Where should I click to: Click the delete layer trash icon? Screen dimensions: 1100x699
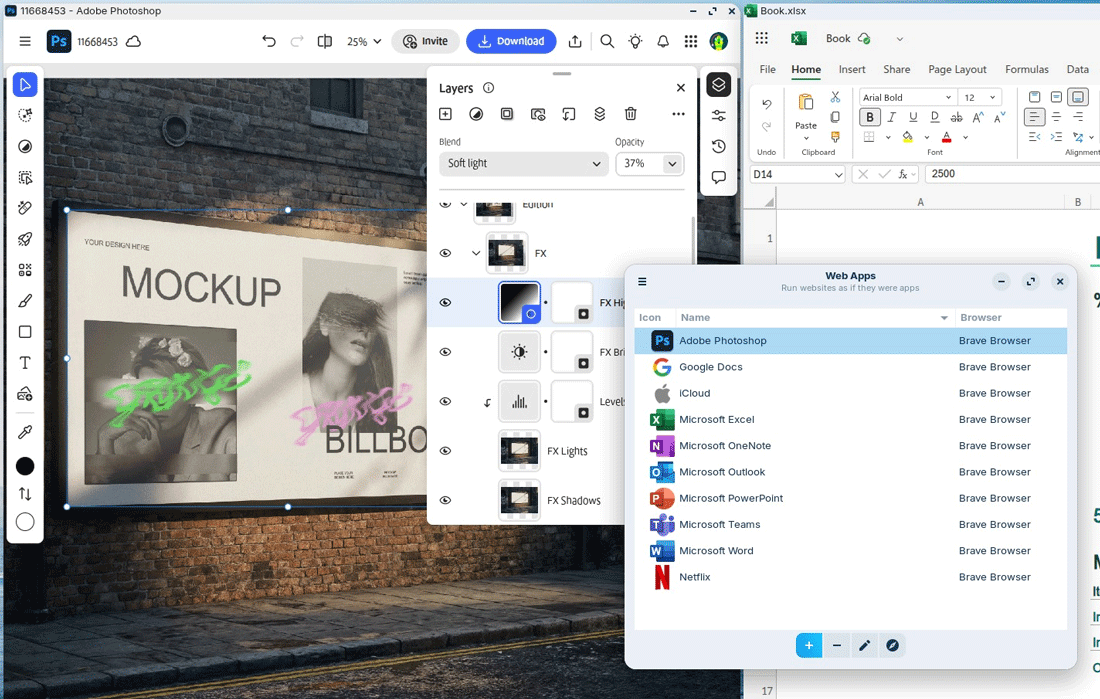coord(630,114)
